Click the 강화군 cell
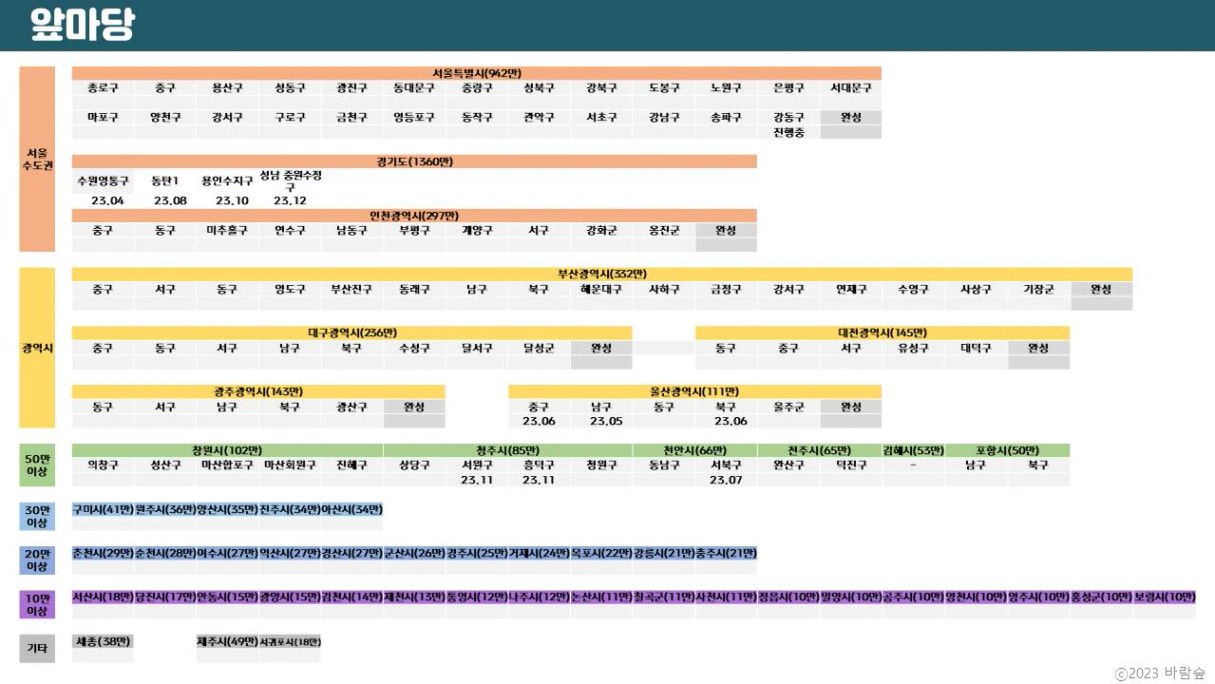 pyautogui.click(x=601, y=230)
